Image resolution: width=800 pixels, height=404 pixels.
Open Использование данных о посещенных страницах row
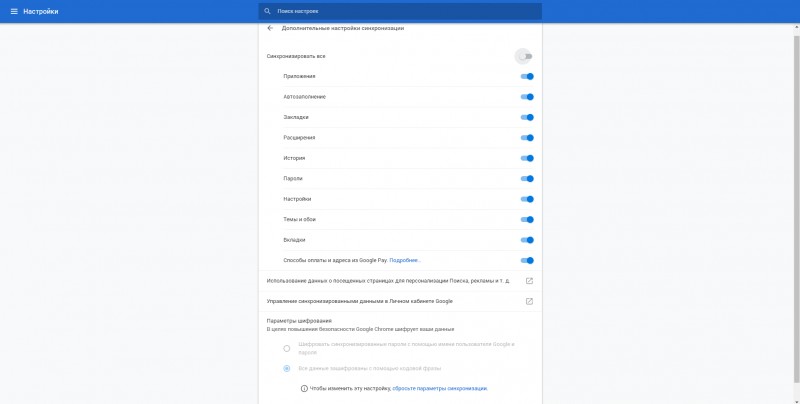click(400, 281)
